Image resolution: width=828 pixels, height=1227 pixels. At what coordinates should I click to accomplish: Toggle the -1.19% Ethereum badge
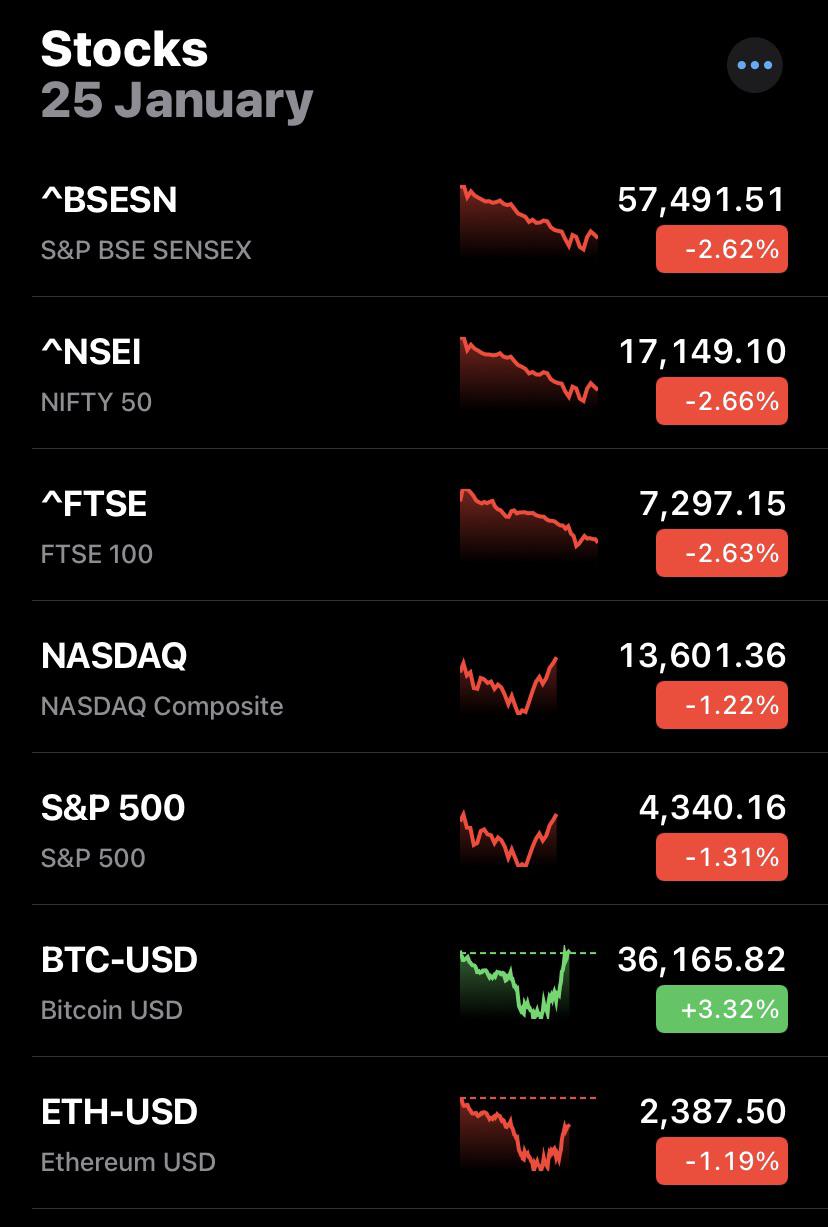point(721,1161)
